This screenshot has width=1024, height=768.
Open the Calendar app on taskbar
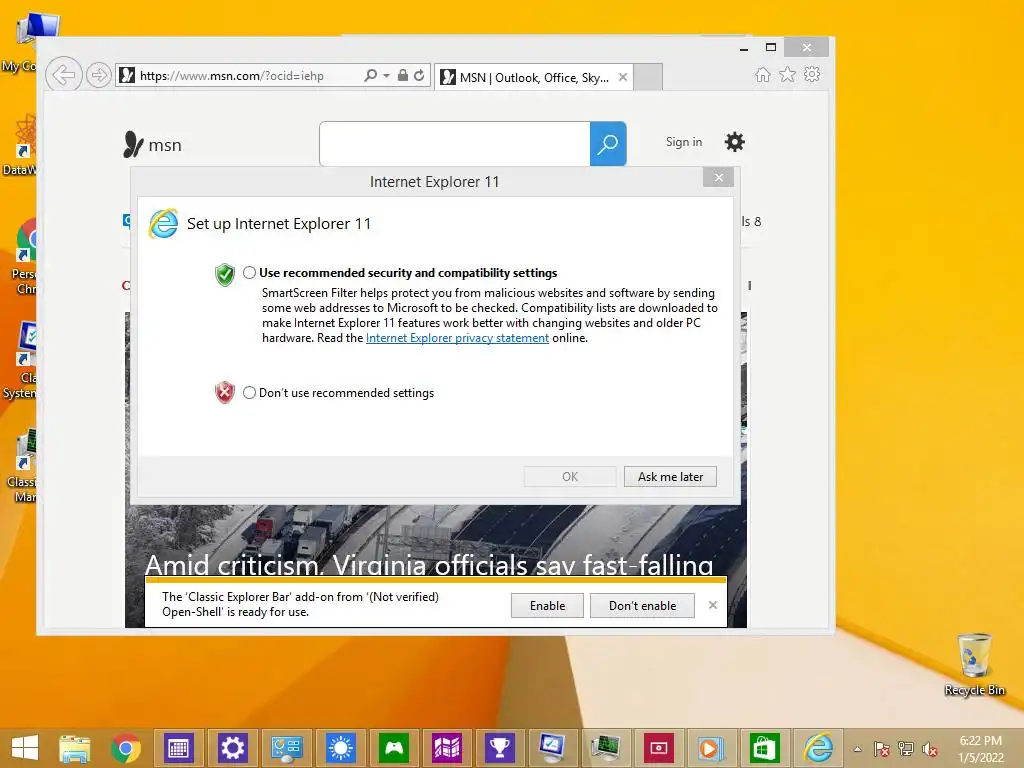point(178,748)
